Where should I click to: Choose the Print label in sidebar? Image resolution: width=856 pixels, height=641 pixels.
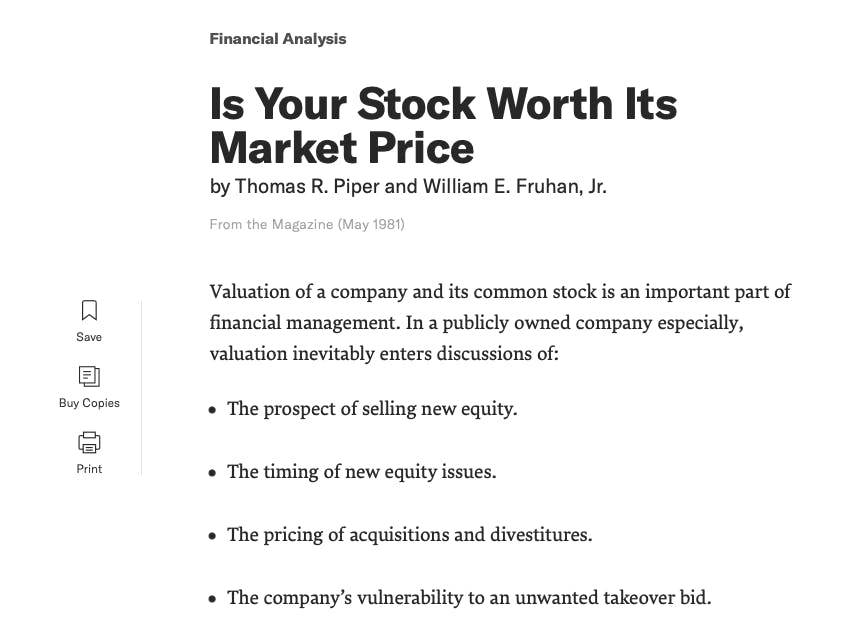point(89,469)
